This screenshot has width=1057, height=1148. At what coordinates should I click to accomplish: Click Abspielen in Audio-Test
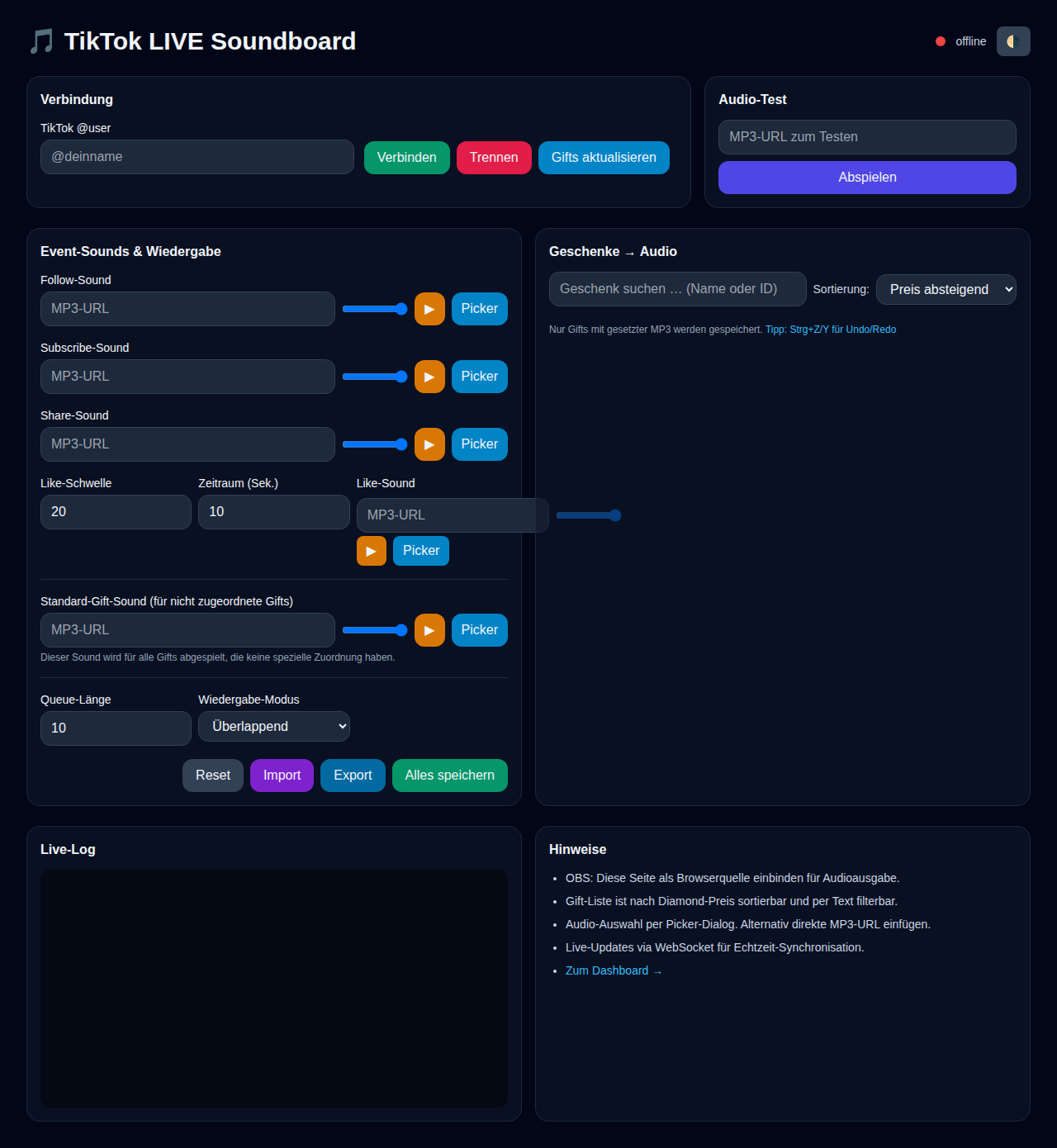click(x=866, y=177)
